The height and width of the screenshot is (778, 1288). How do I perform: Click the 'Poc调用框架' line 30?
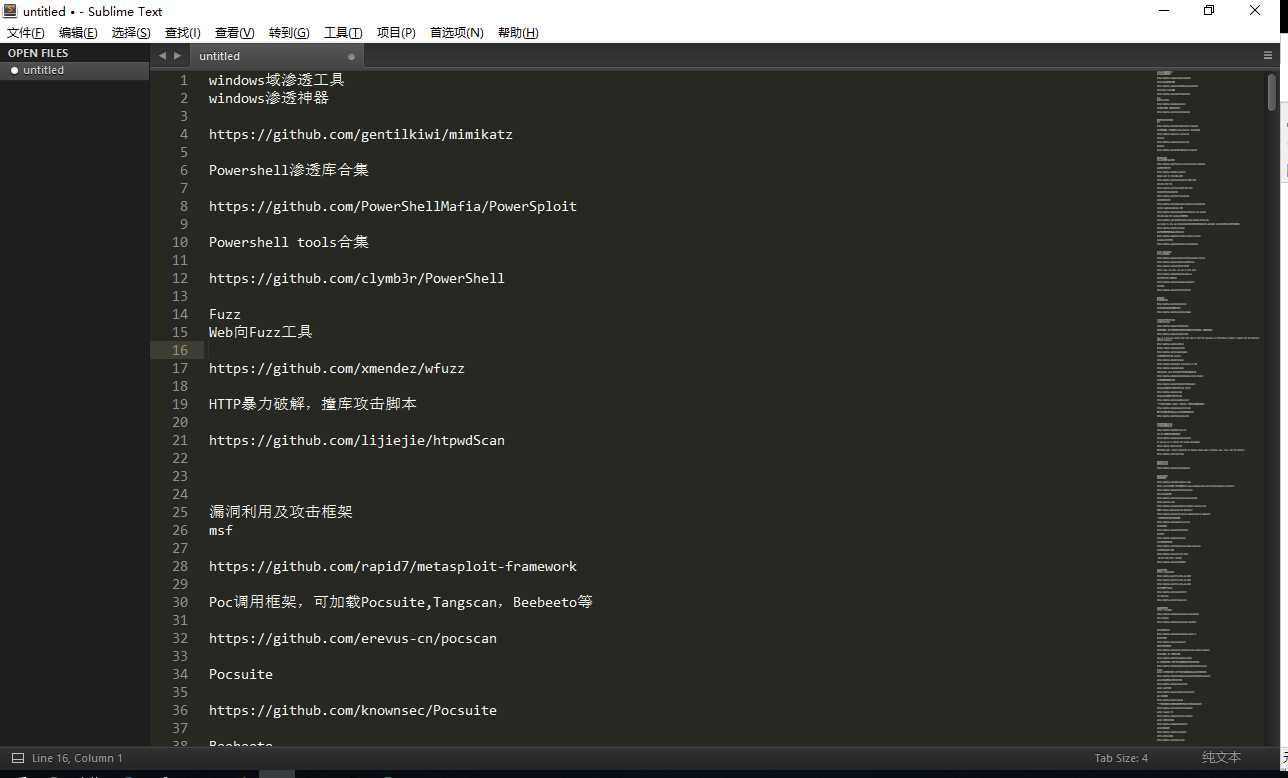tap(401, 602)
